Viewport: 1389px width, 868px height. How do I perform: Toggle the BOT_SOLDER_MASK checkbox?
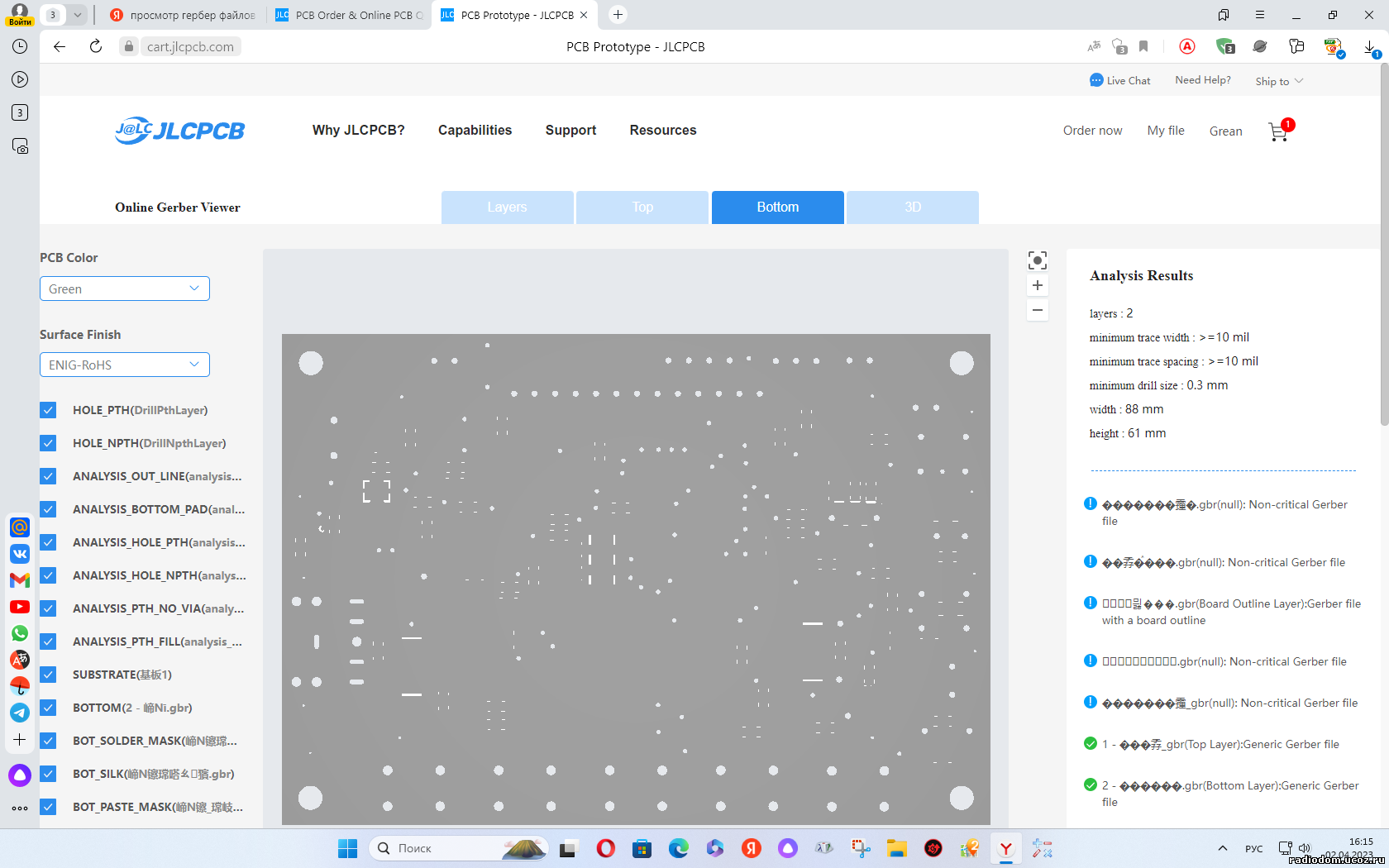(x=48, y=741)
